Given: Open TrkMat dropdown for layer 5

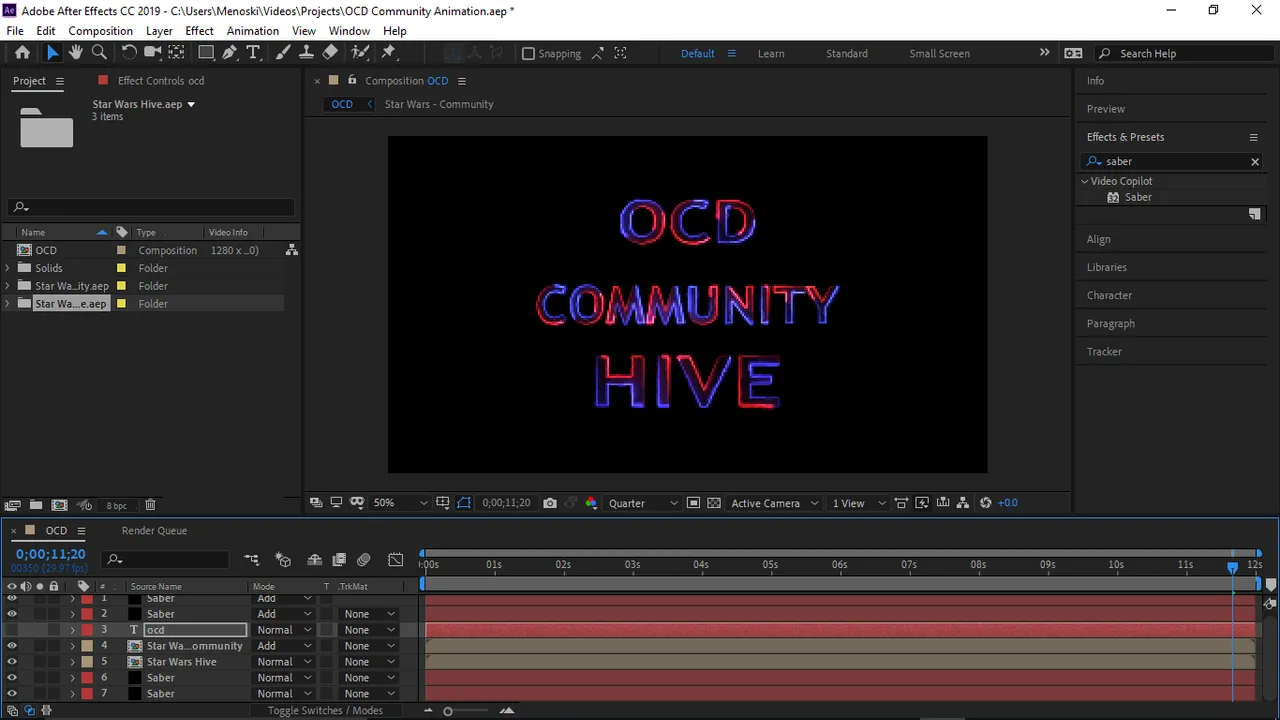Looking at the screenshot, I should pyautogui.click(x=369, y=662).
